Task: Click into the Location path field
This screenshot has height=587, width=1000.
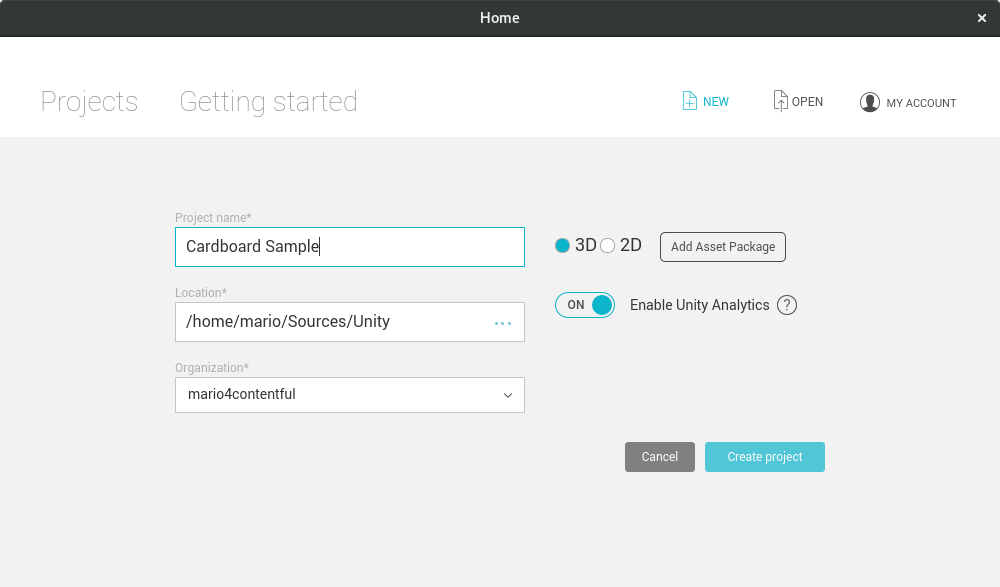Action: click(x=330, y=322)
